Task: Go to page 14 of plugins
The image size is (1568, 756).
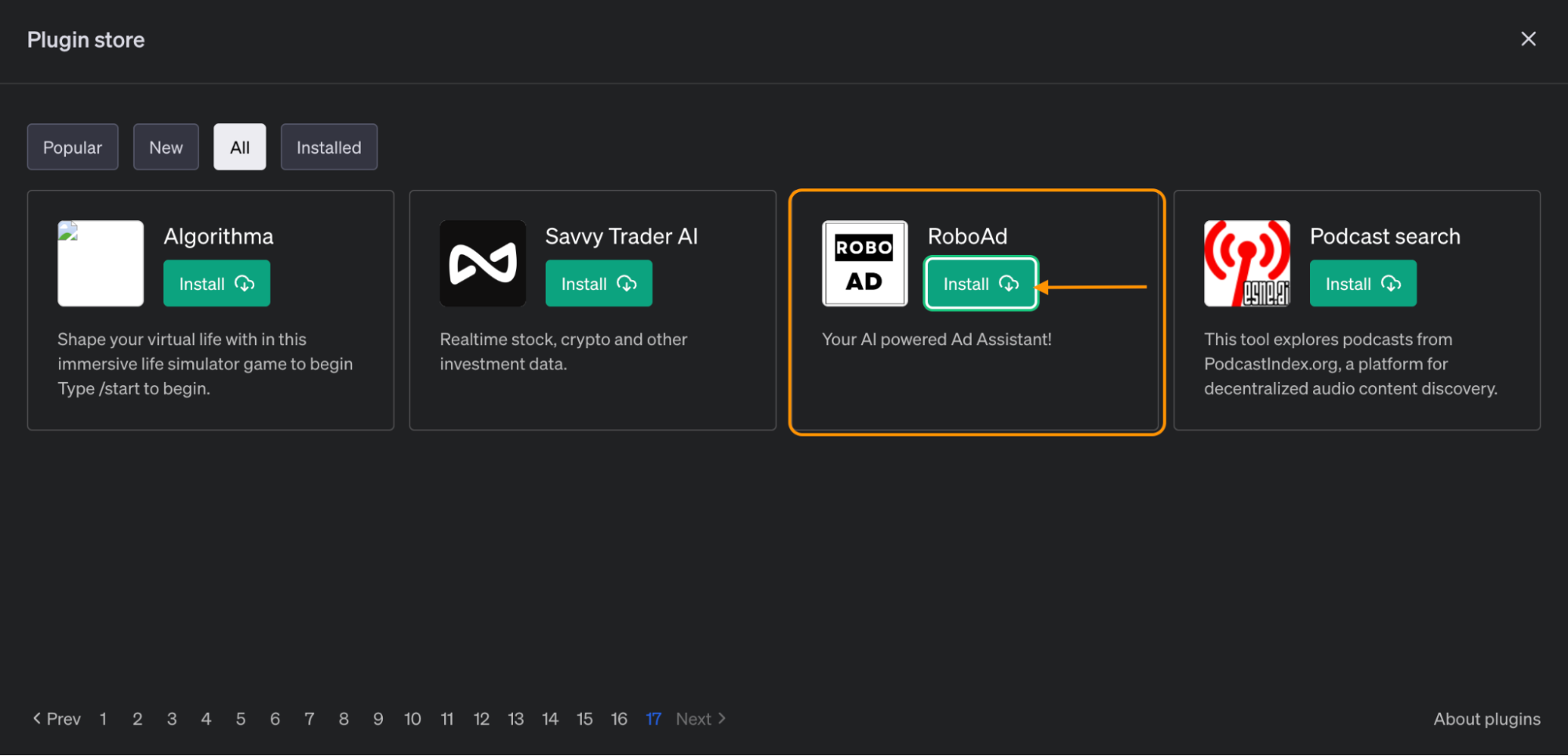Action: tap(551, 719)
